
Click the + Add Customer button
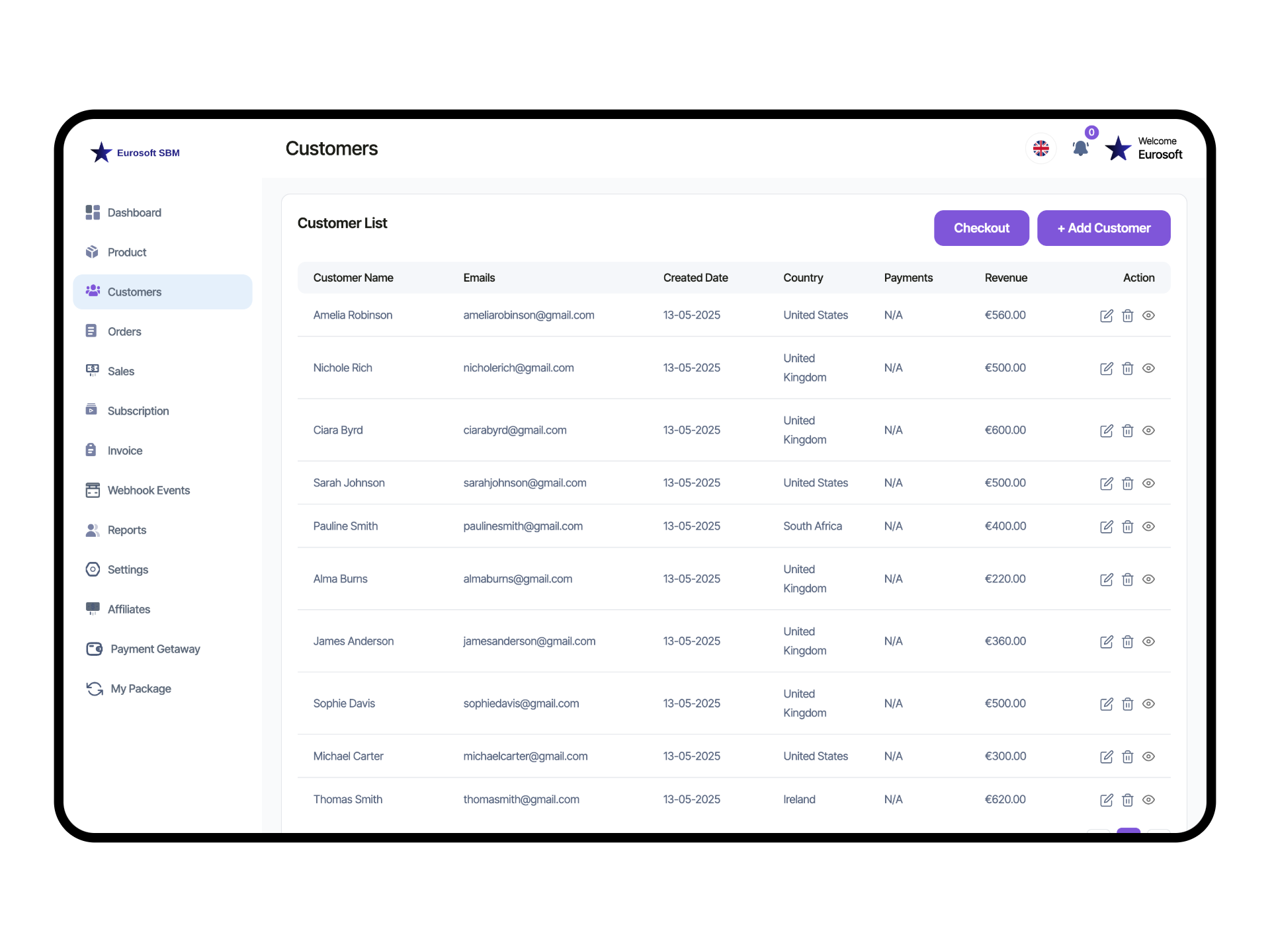[x=1103, y=228]
